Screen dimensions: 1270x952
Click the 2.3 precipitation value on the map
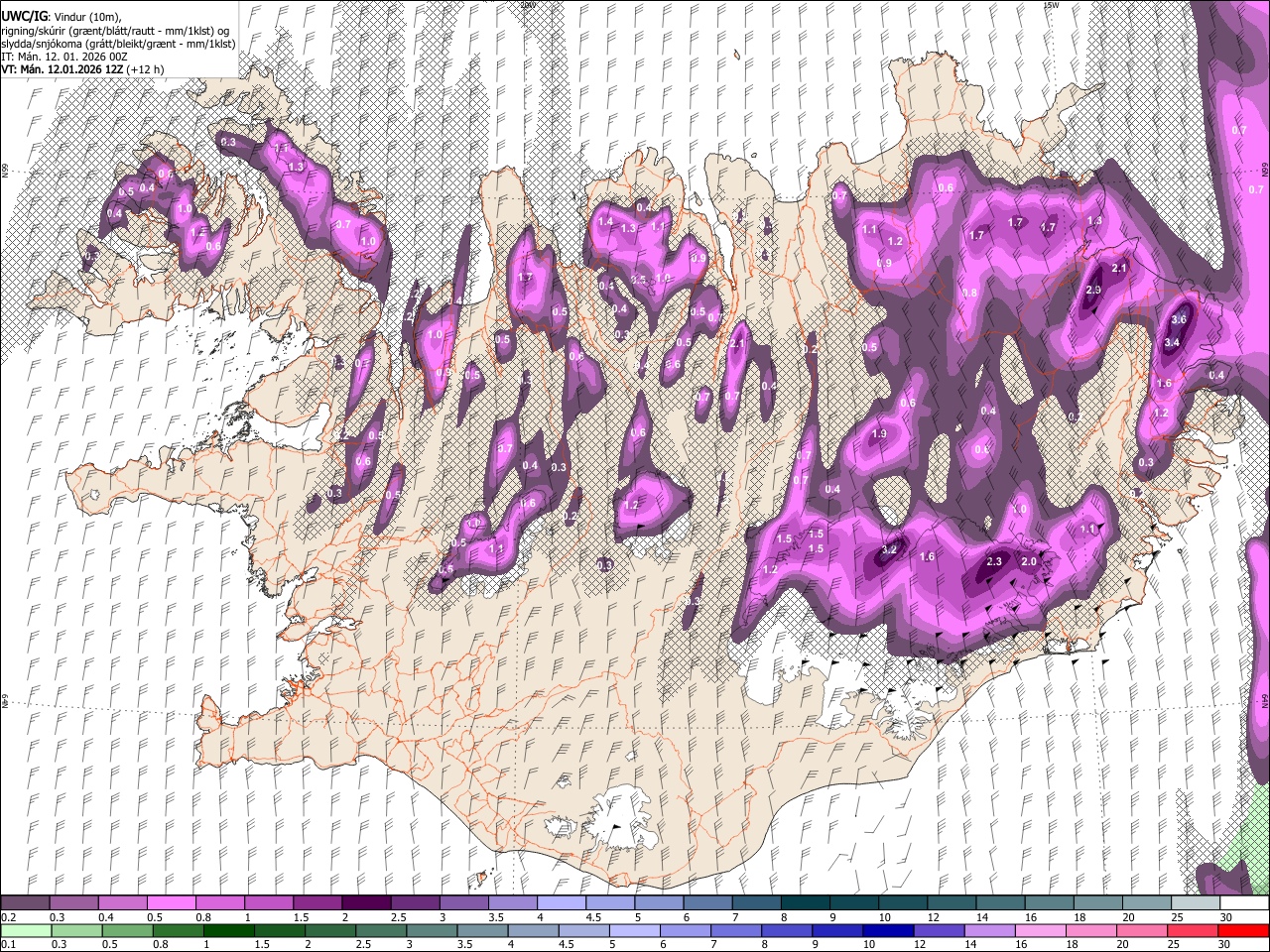click(x=996, y=561)
